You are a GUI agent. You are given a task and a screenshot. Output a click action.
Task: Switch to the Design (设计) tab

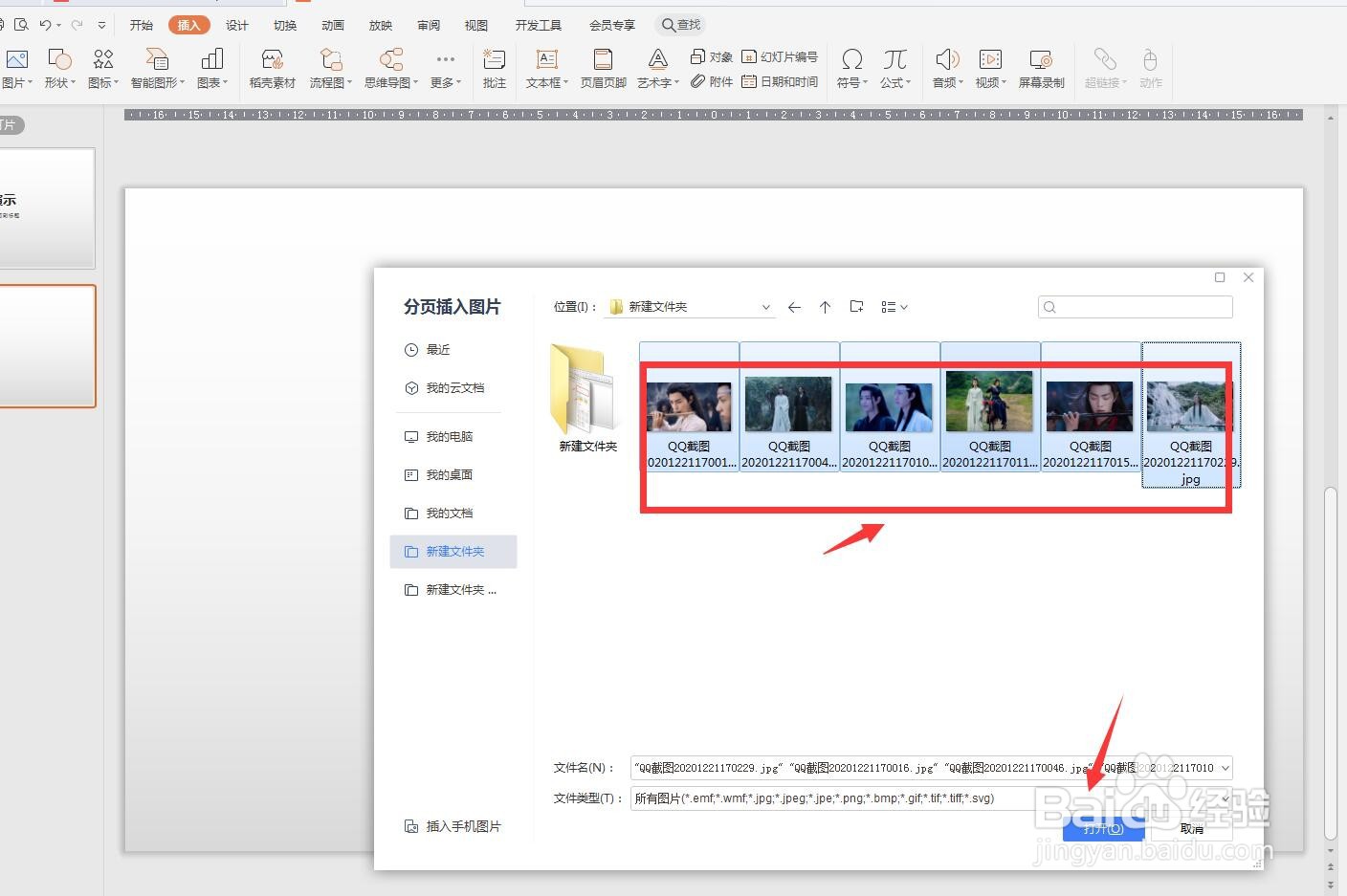237,25
